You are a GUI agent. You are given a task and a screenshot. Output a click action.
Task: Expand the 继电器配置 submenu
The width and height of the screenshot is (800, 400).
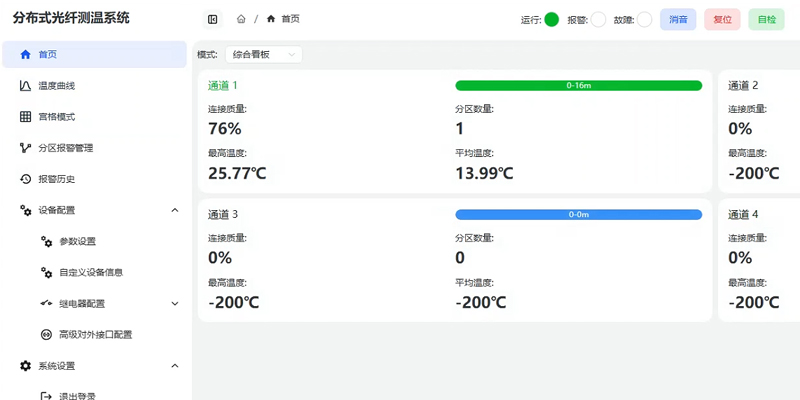coord(175,303)
